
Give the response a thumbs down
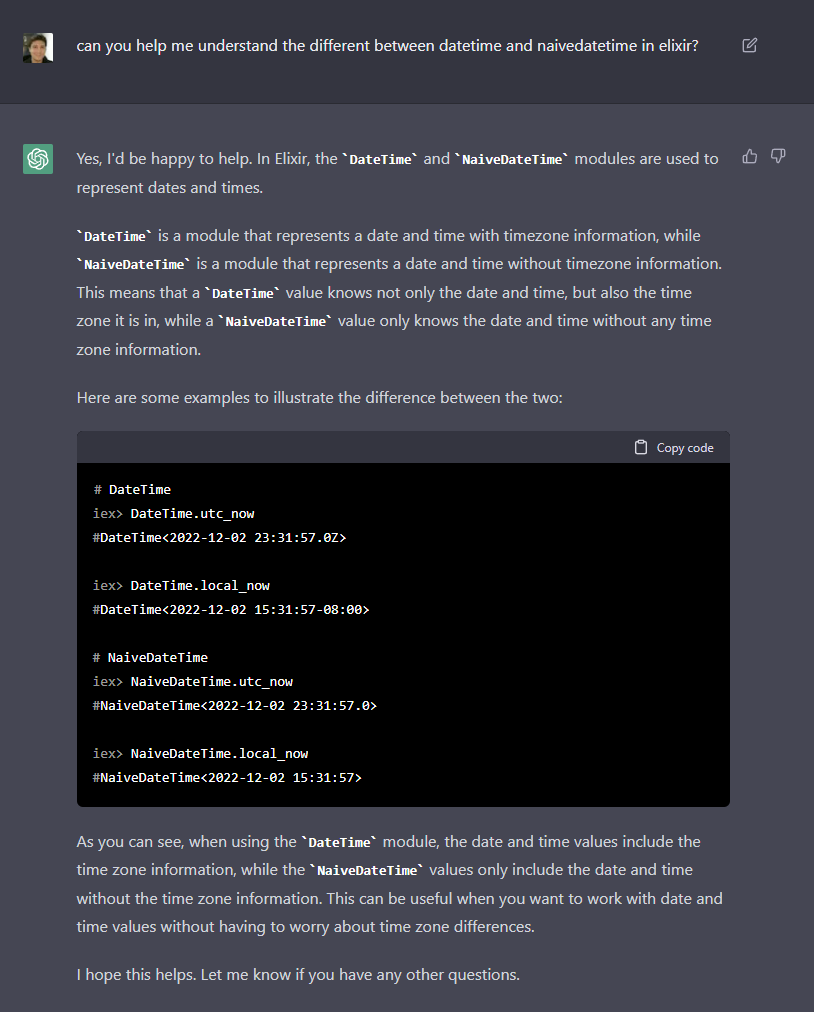point(778,156)
